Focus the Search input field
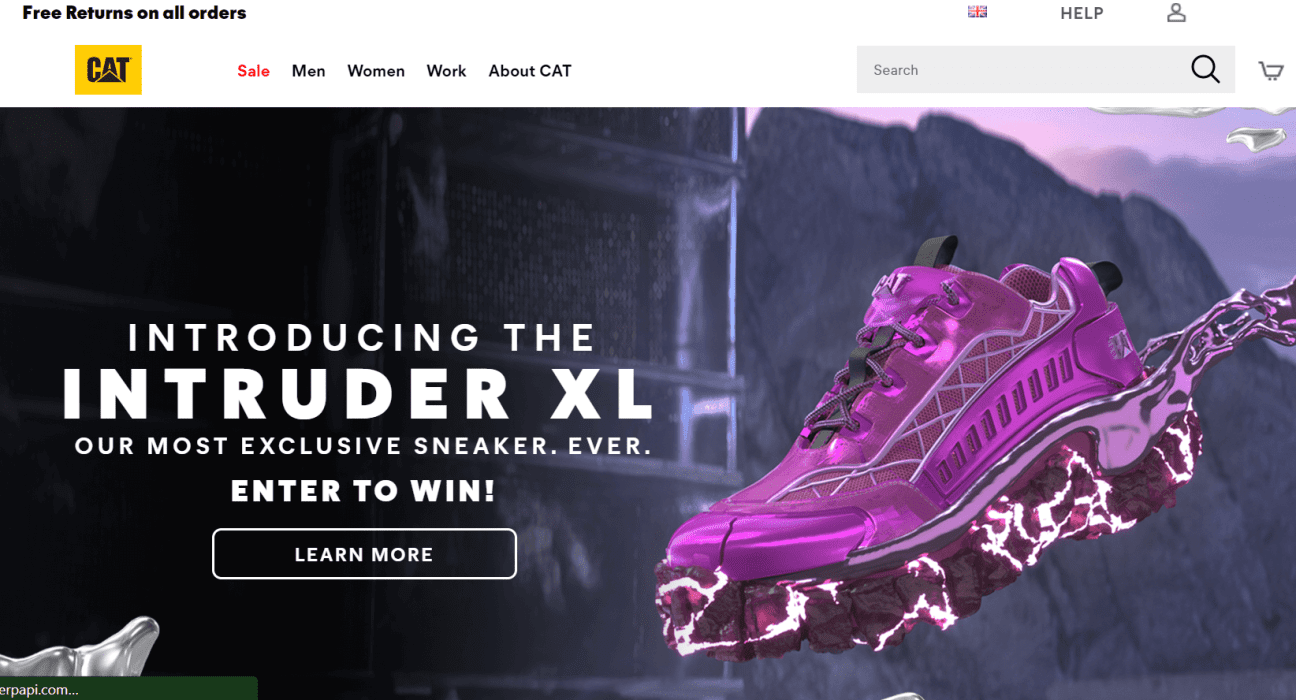 1020,70
